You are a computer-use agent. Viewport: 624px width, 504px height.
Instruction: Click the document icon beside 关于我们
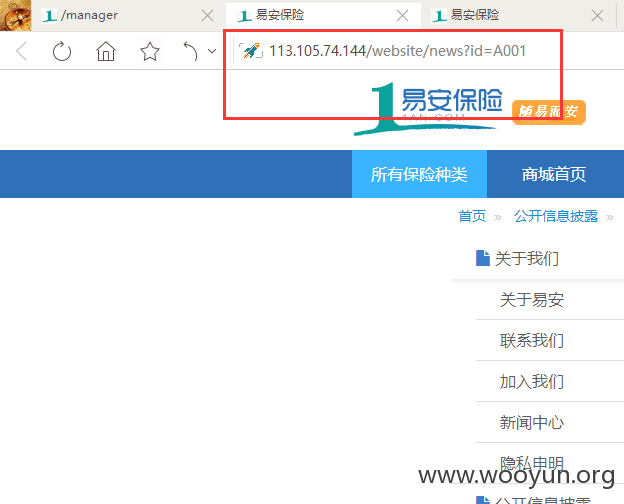click(x=483, y=258)
